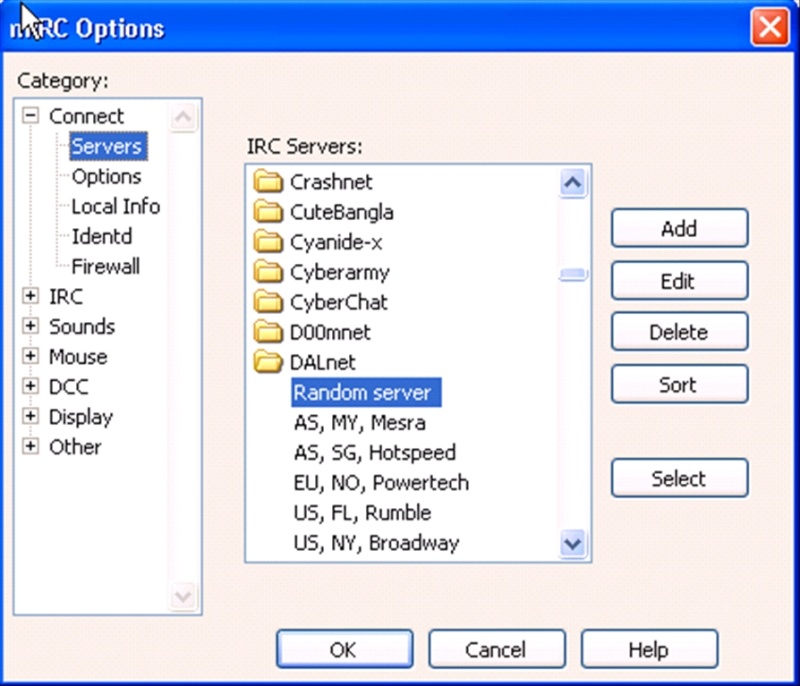This screenshot has height=686, width=800.
Task: Open the Local Info category
Action: click(x=115, y=207)
